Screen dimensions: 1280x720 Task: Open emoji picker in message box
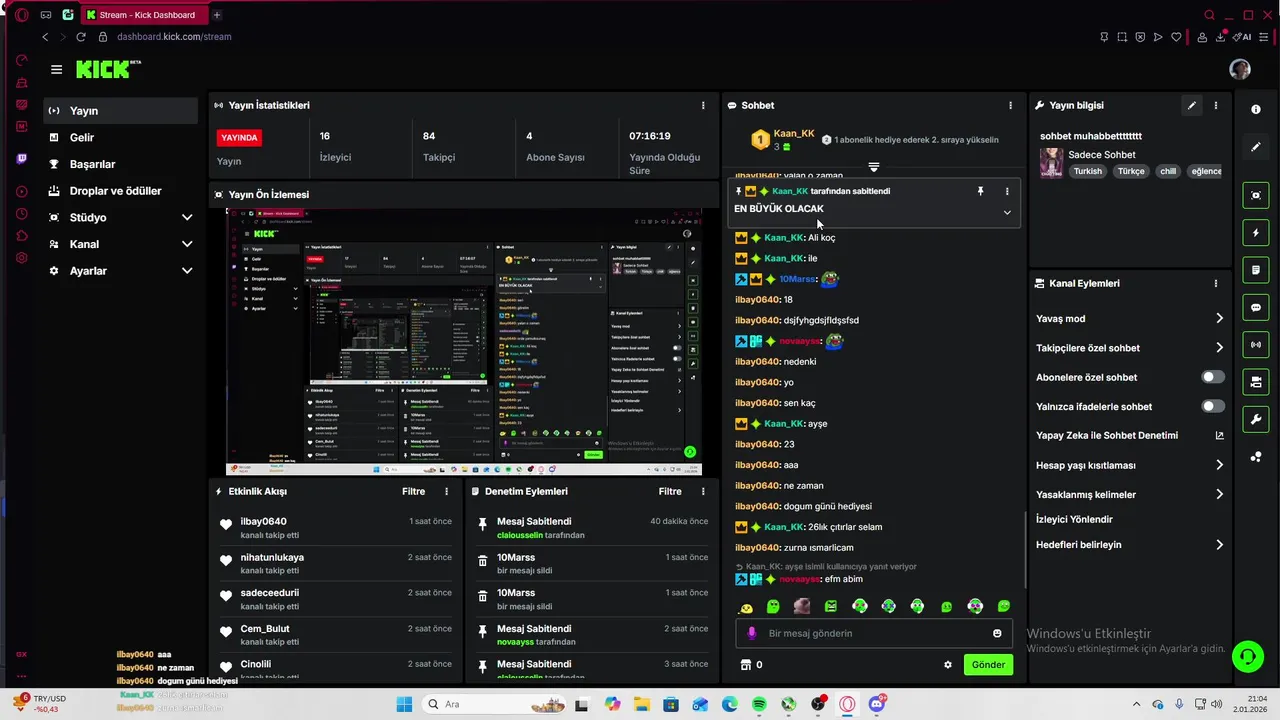pos(997,633)
